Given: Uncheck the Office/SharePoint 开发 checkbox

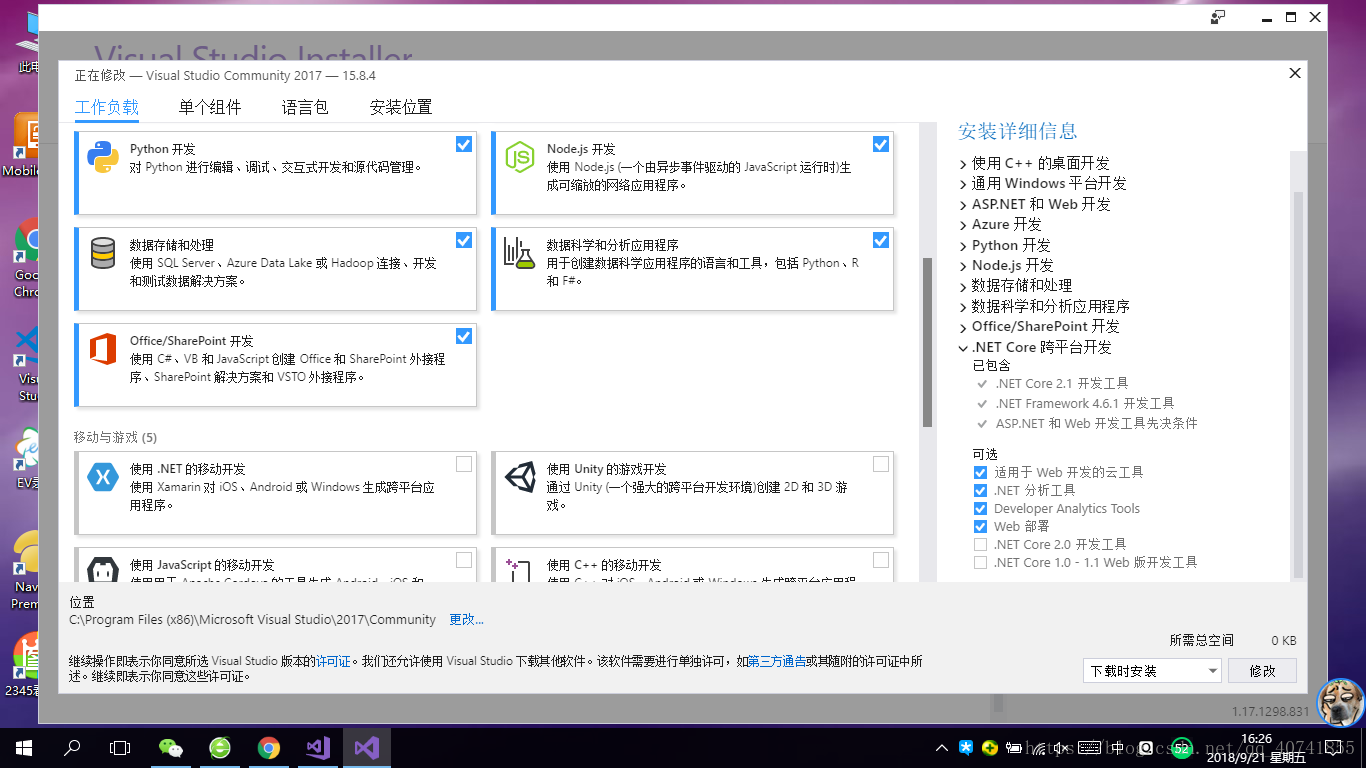Looking at the screenshot, I should 464,336.
